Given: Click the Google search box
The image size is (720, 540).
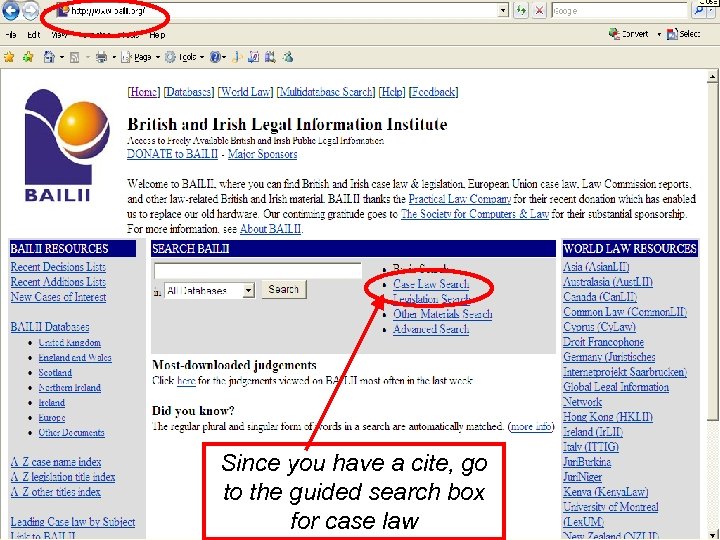Looking at the screenshot, I should [620, 11].
